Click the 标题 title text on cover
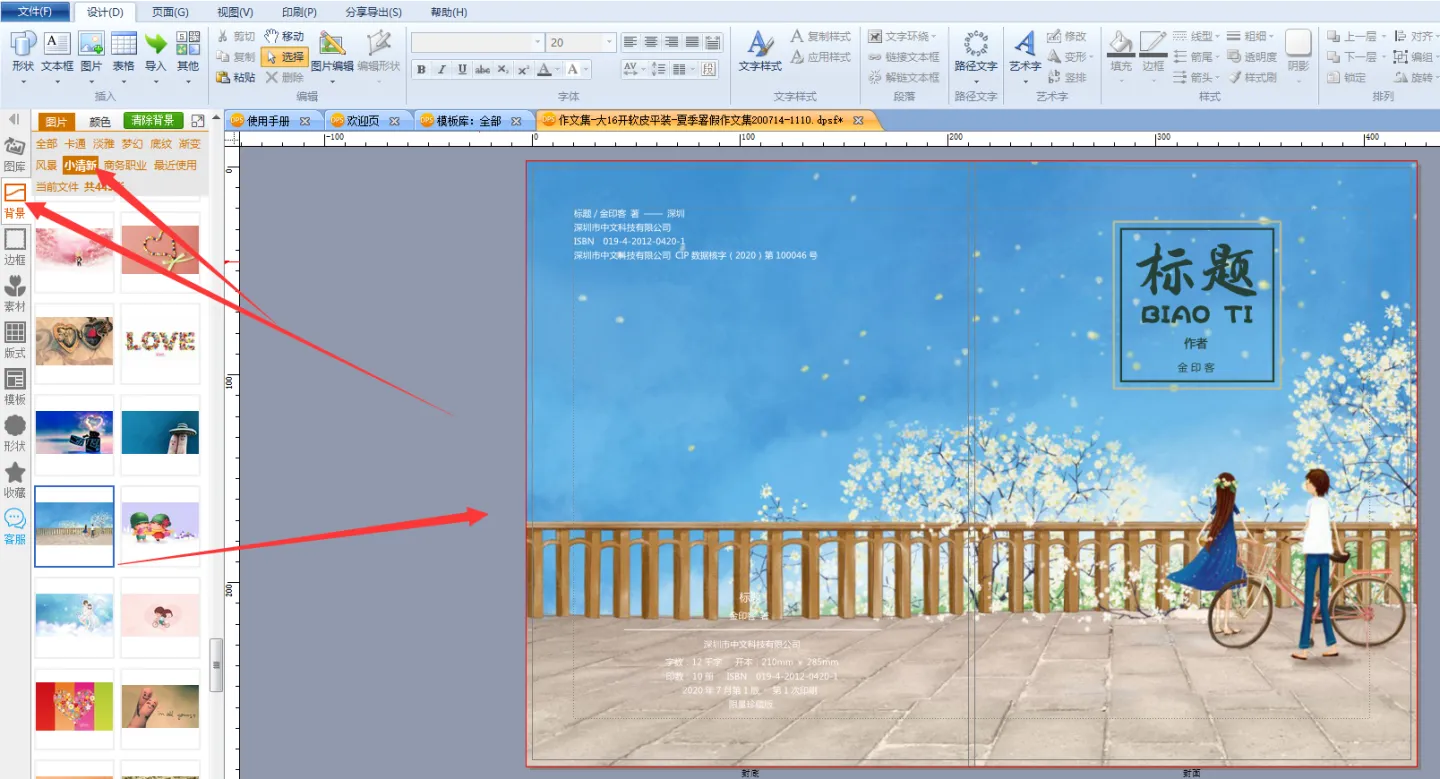The width and height of the screenshot is (1440, 779). [1196, 269]
